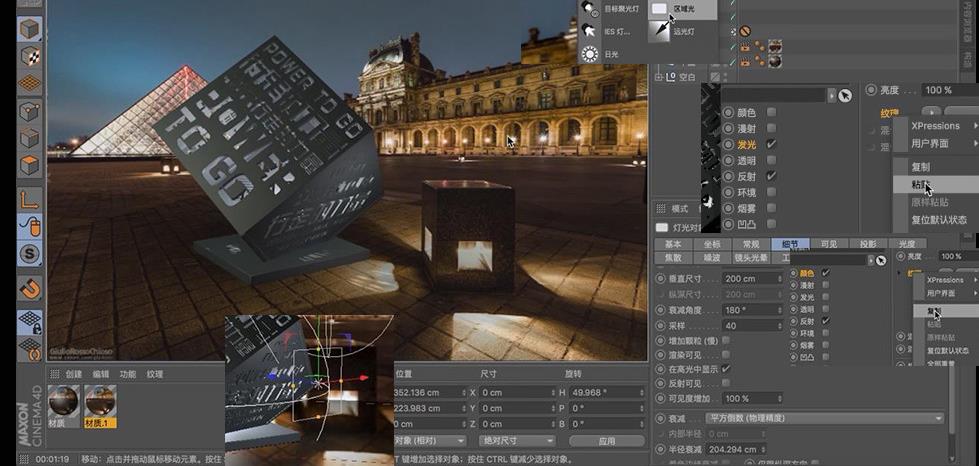Select the Model mode cube icon
This screenshot has height=466, width=979.
pyautogui.click(x=29, y=29)
